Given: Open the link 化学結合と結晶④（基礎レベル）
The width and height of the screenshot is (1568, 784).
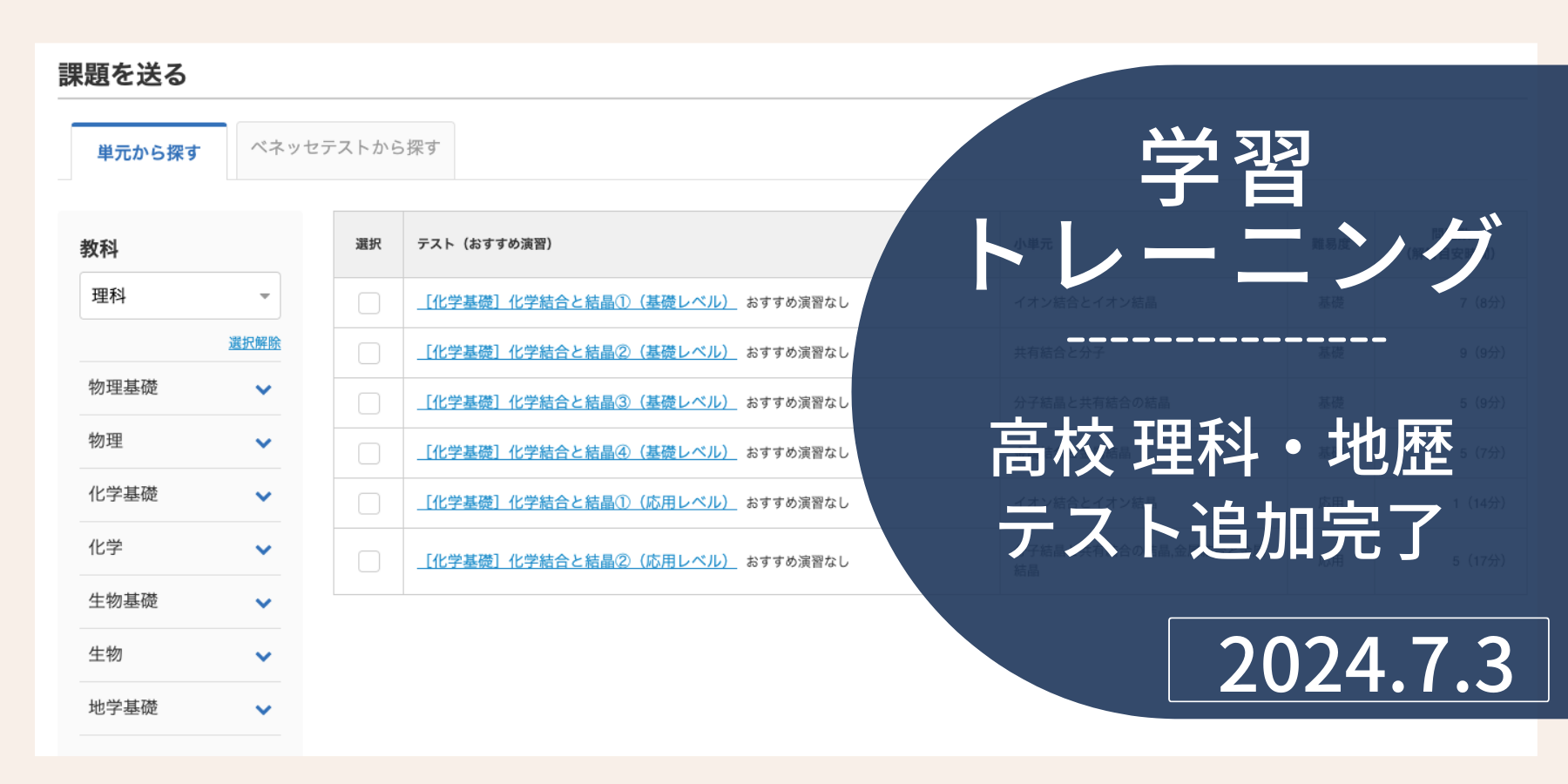Looking at the screenshot, I should pyautogui.click(x=577, y=452).
